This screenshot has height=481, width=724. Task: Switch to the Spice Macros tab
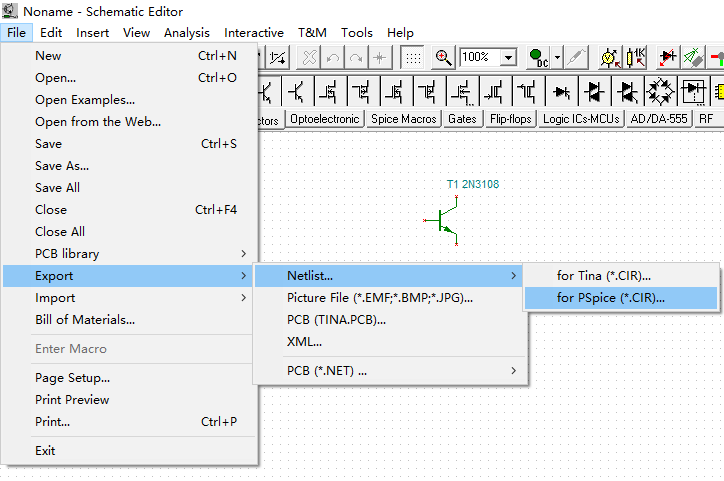[404, 119]
